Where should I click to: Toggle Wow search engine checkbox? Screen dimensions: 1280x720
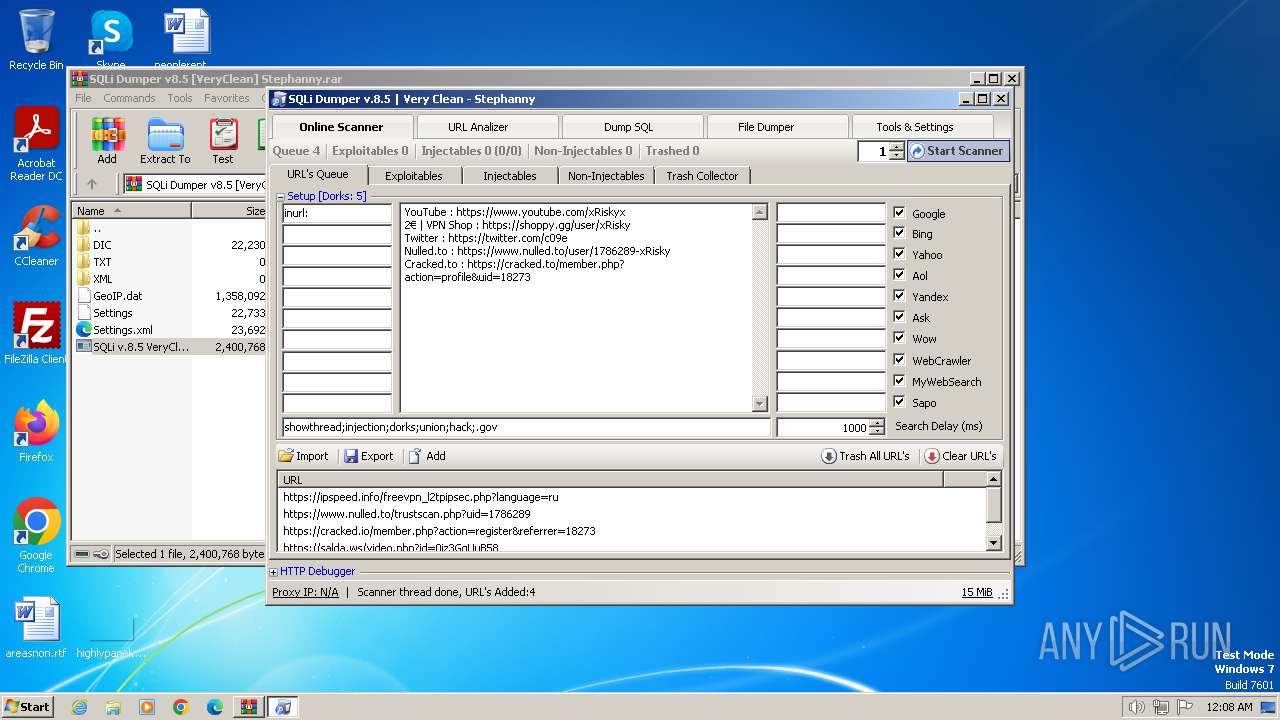click(x=899, y=338)
